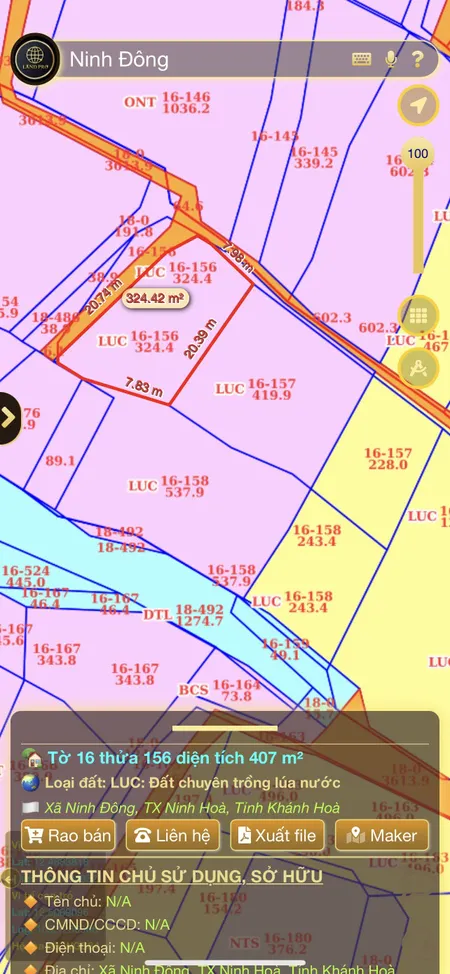Select parcel 18-492 with area 1274.7

199,615
